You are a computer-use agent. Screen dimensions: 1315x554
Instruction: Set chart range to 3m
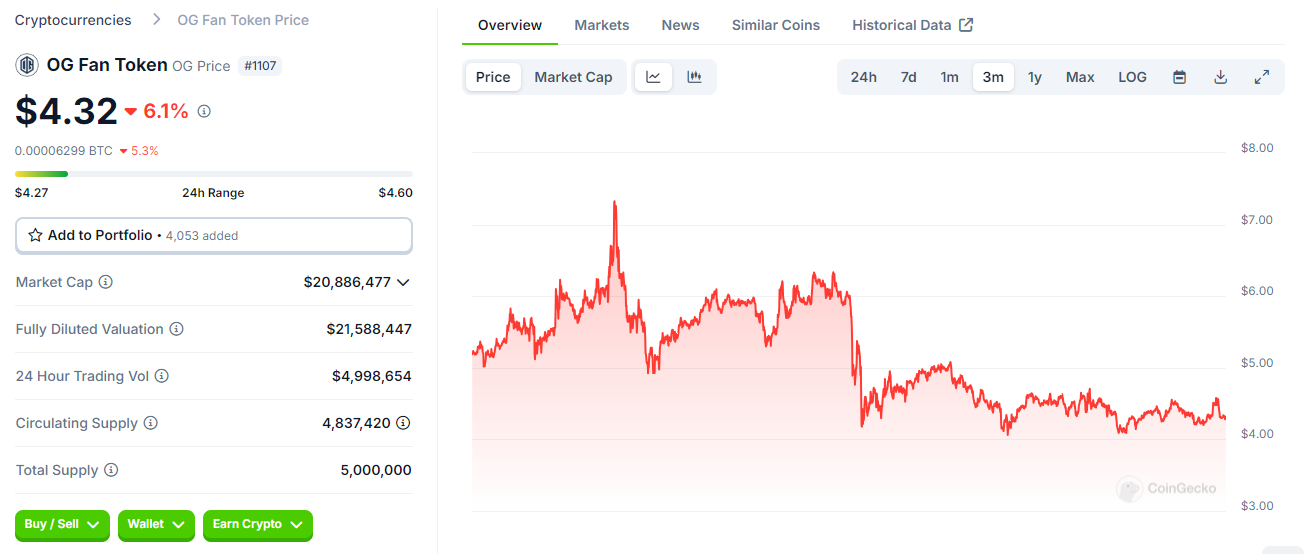tap(993, 77)
